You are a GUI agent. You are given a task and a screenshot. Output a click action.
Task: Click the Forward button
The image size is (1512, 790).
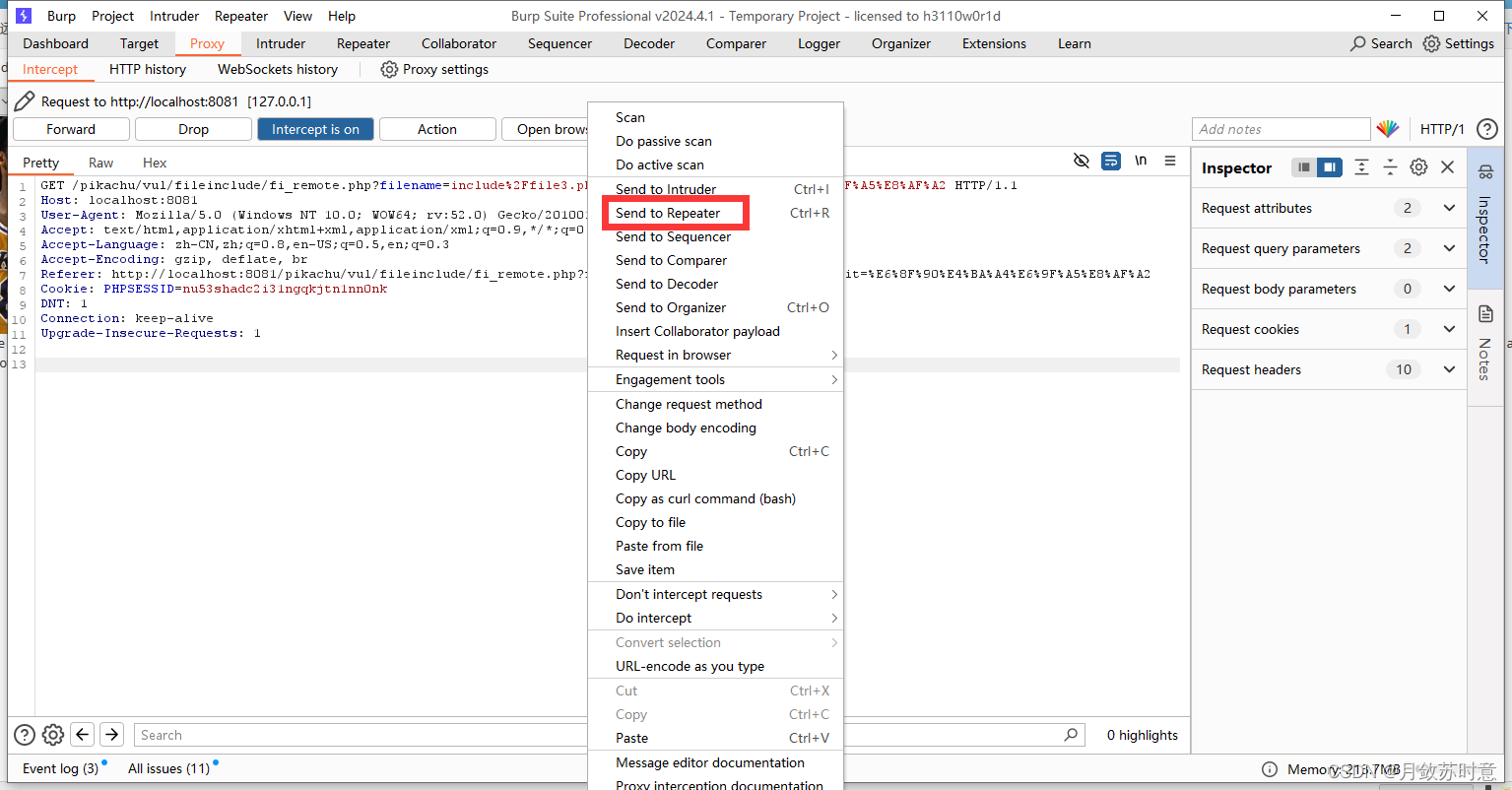(71, 129)
